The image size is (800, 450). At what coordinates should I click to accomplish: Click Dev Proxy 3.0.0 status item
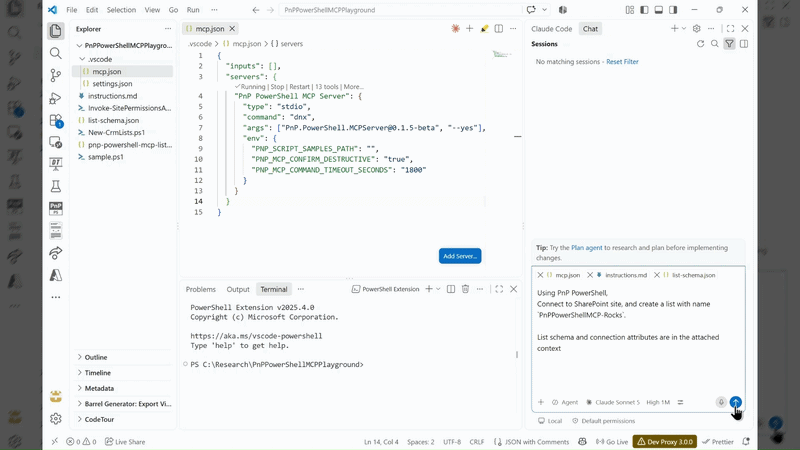(665, 442)
